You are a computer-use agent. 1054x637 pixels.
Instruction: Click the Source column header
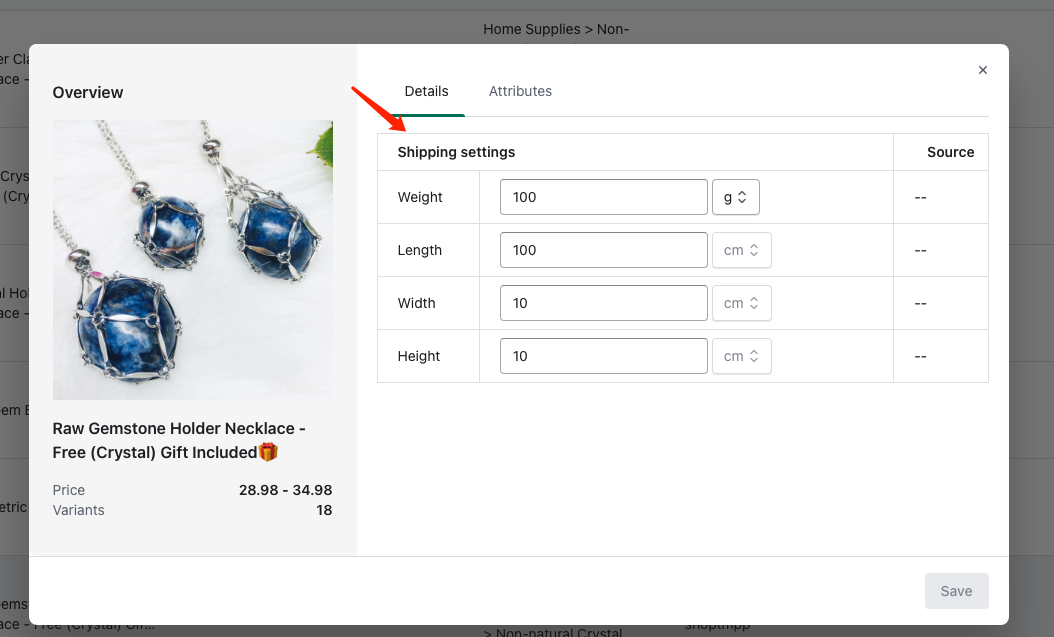[950, 152]
